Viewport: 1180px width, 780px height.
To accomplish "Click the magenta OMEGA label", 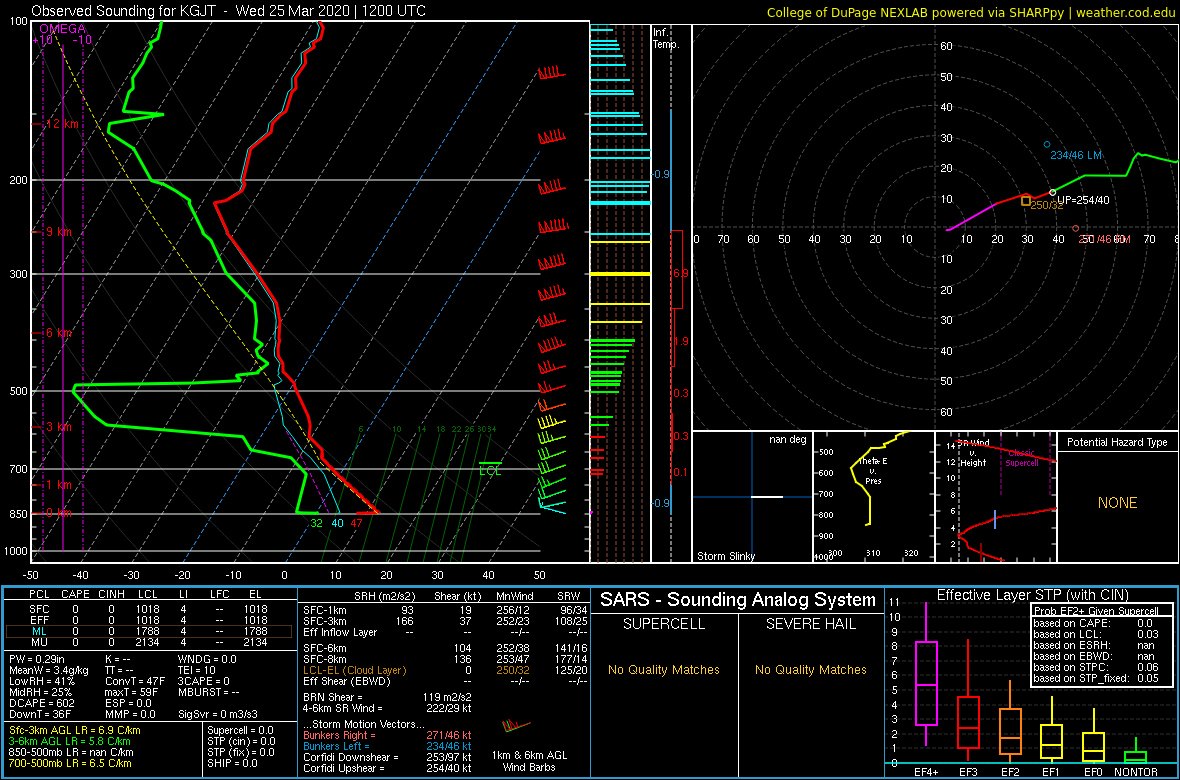I will (x=62, y=29).
